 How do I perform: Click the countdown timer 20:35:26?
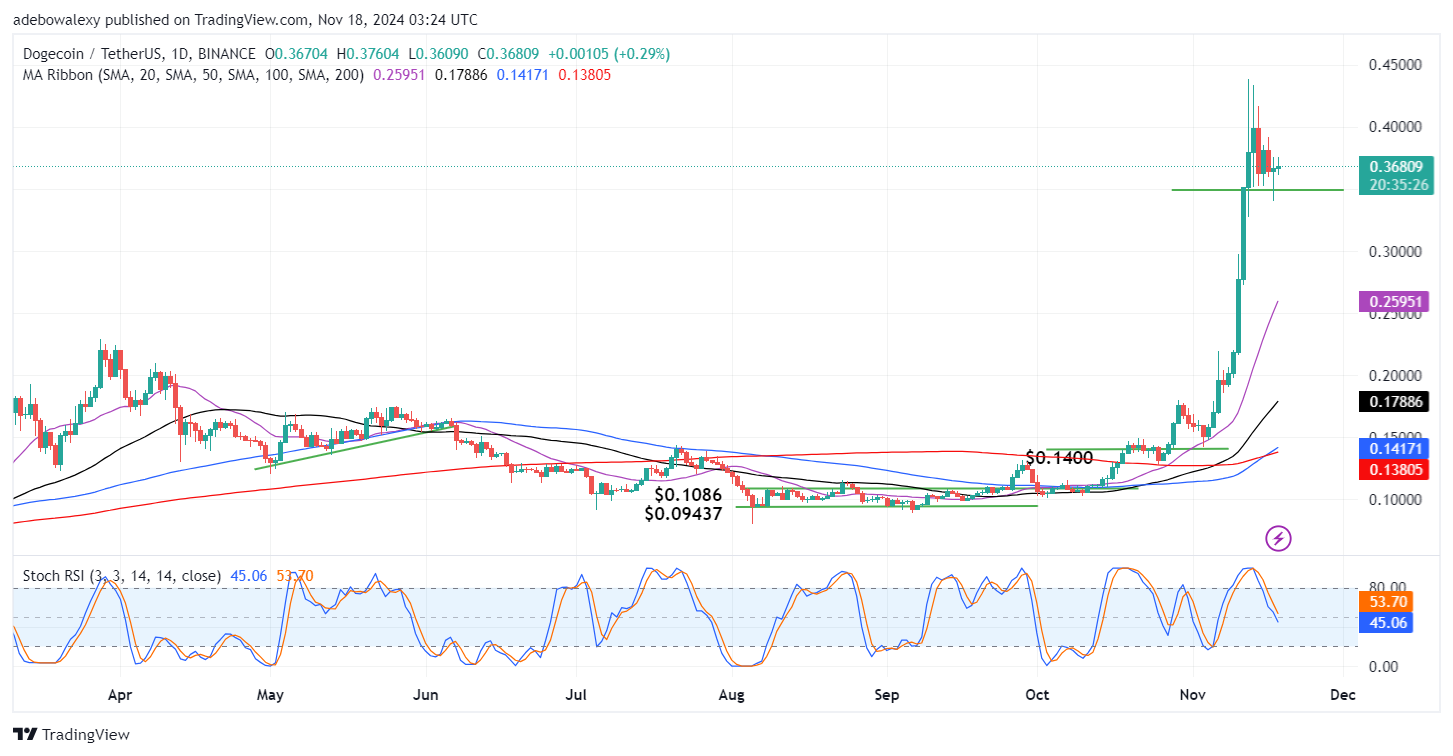tap(1397, 185)
